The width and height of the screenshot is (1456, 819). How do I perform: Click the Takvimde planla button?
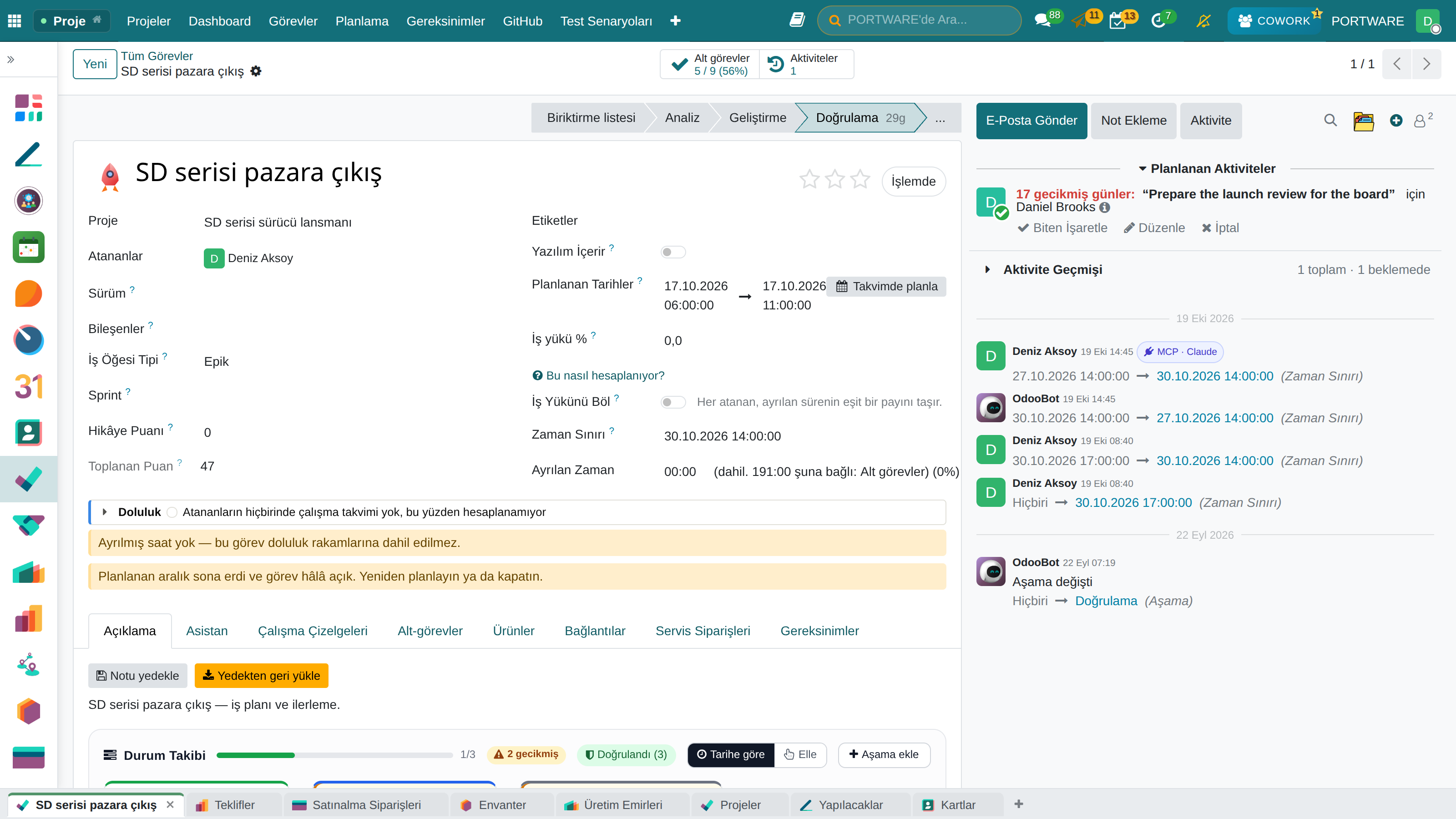pos(886,287)
